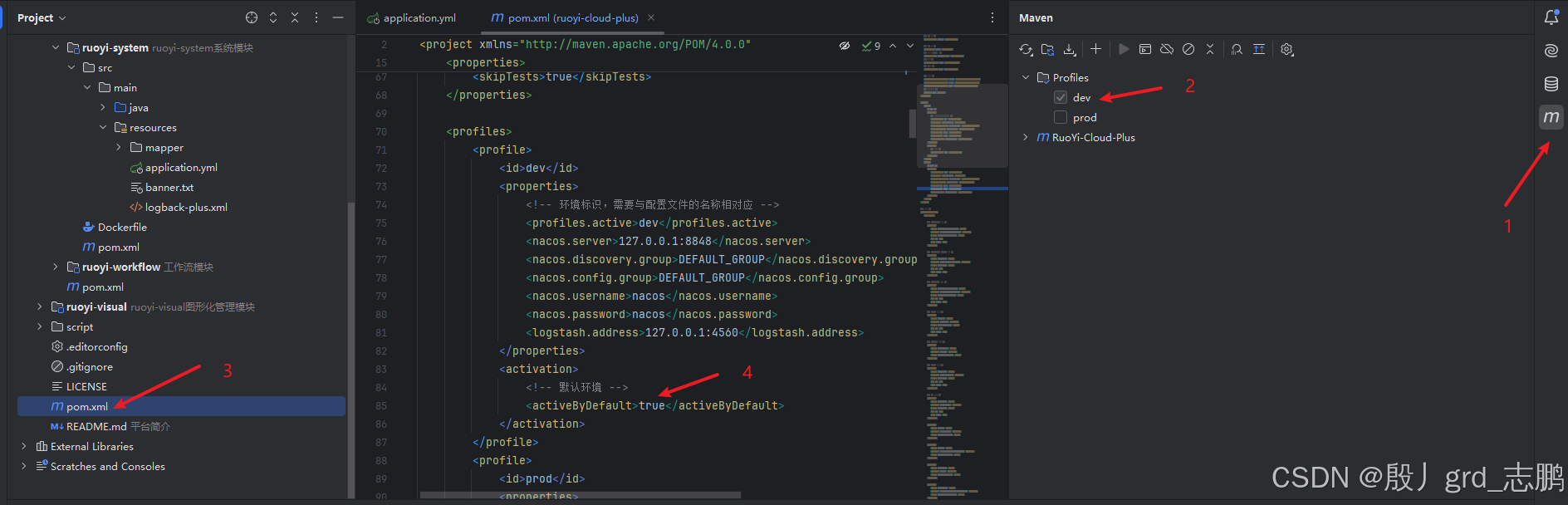Place cursor on activeByDefault true value
The height and width of the screenshot is (505, 1568).
click(652, 405)
